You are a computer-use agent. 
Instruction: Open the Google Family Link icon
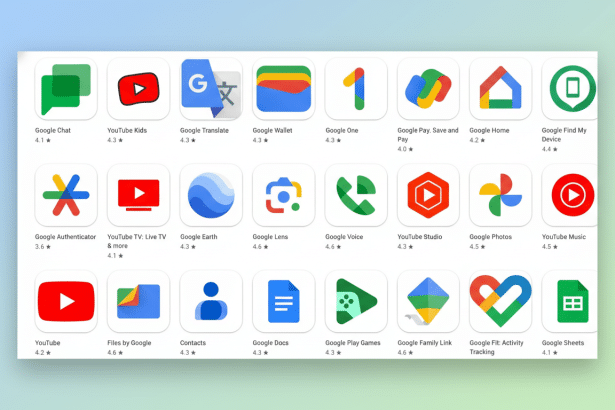[428, 301]
